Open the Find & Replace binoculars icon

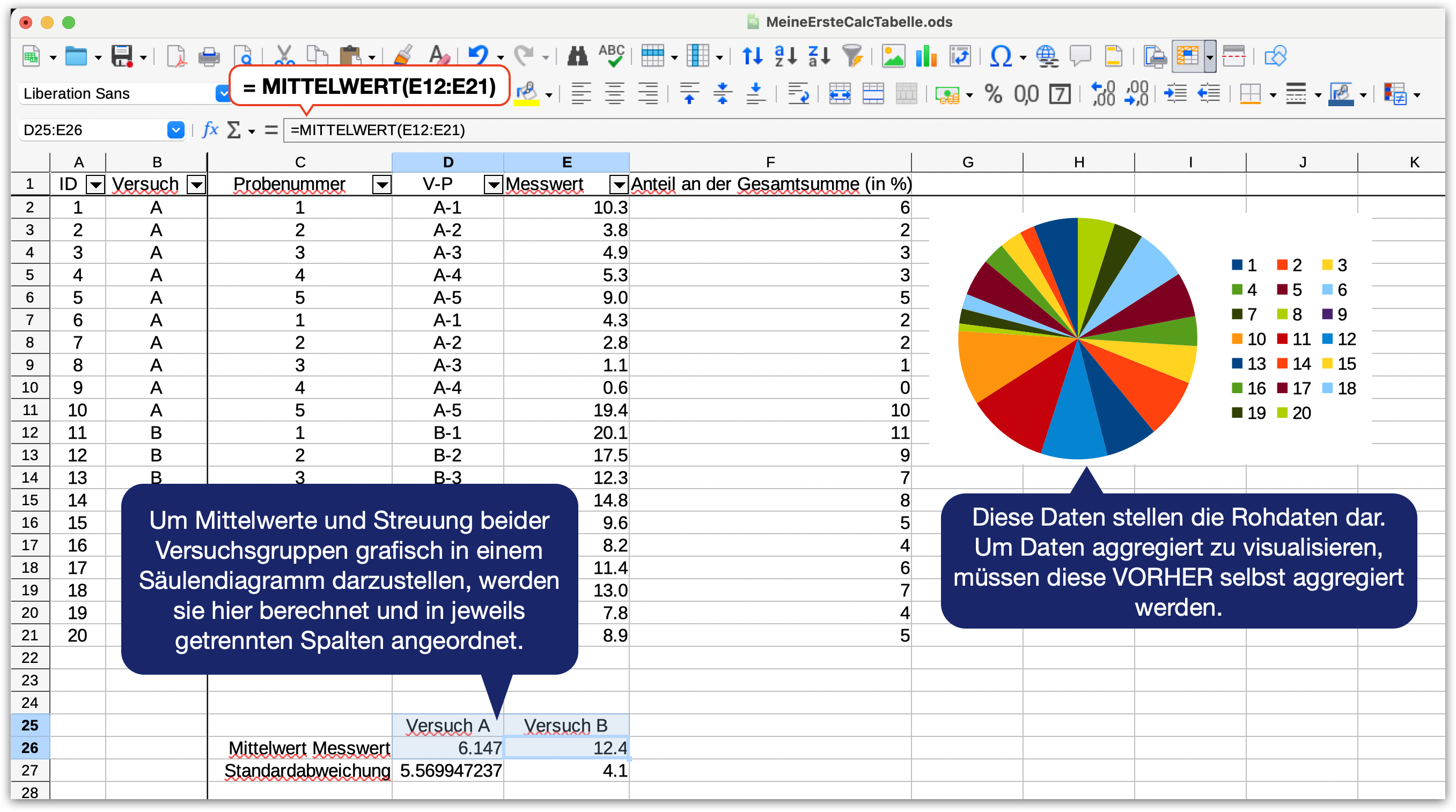577,56
